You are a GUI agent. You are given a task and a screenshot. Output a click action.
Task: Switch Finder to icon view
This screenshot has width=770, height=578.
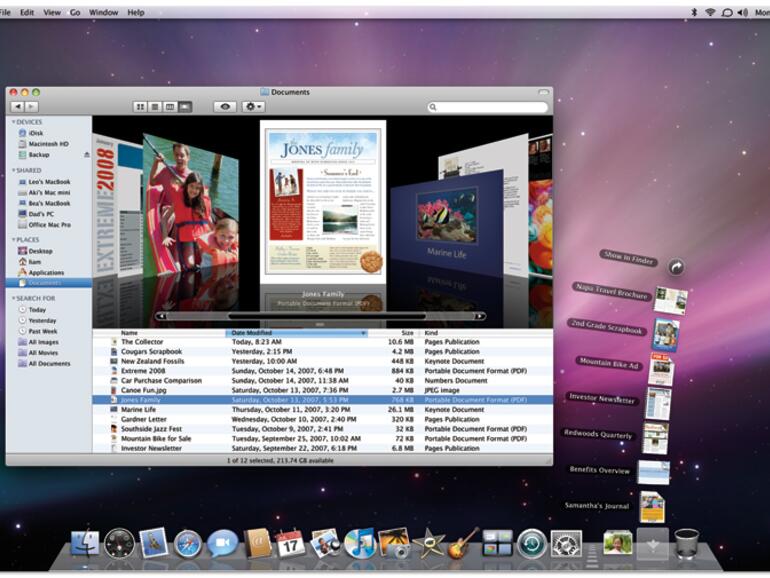[x=140, y=107]
